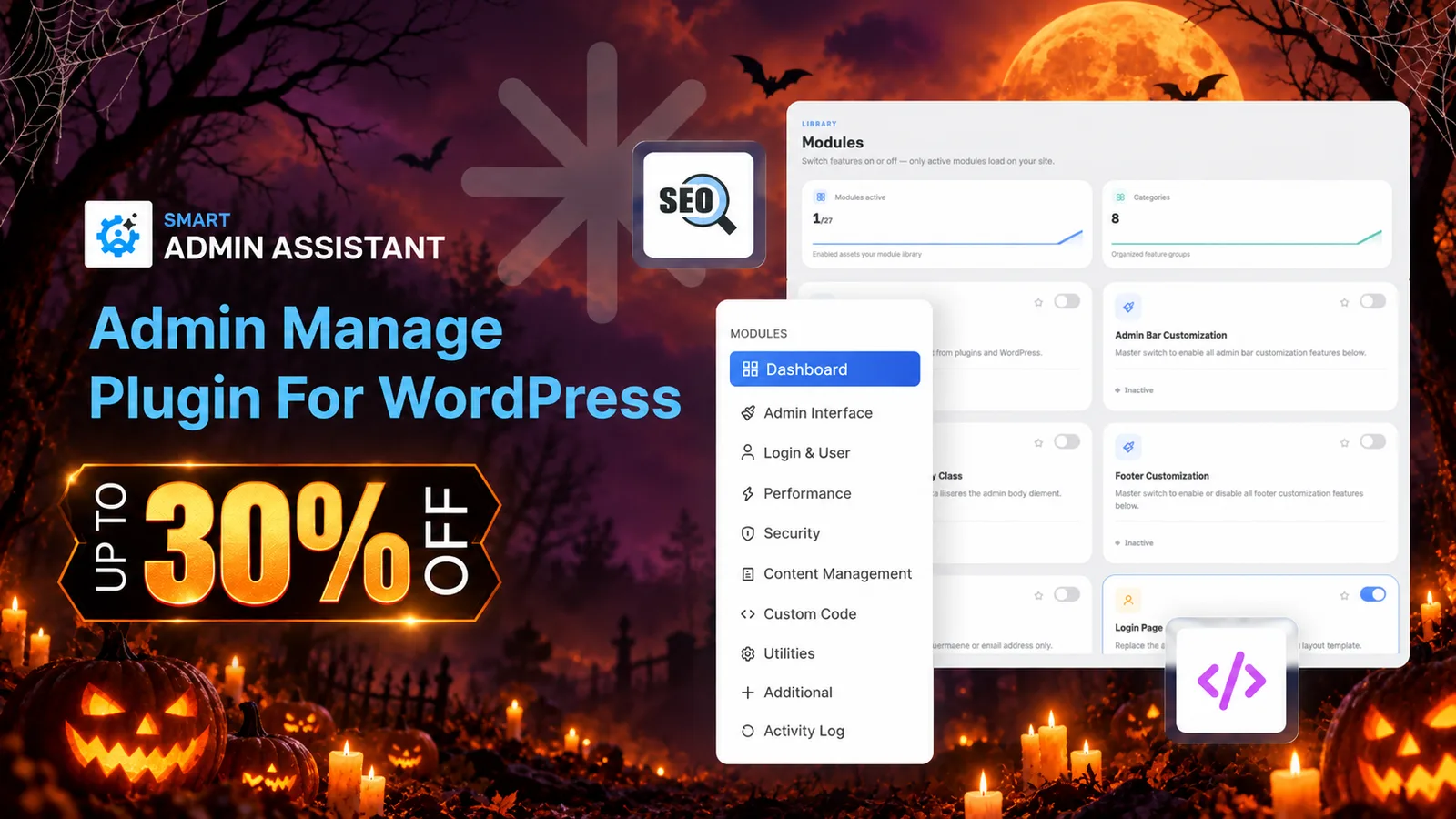The height and width of the screenshot is (819, 1456).
Task: Click the Footer Customization card icon
Action: pyautogui.click(x=1128, y=447)
